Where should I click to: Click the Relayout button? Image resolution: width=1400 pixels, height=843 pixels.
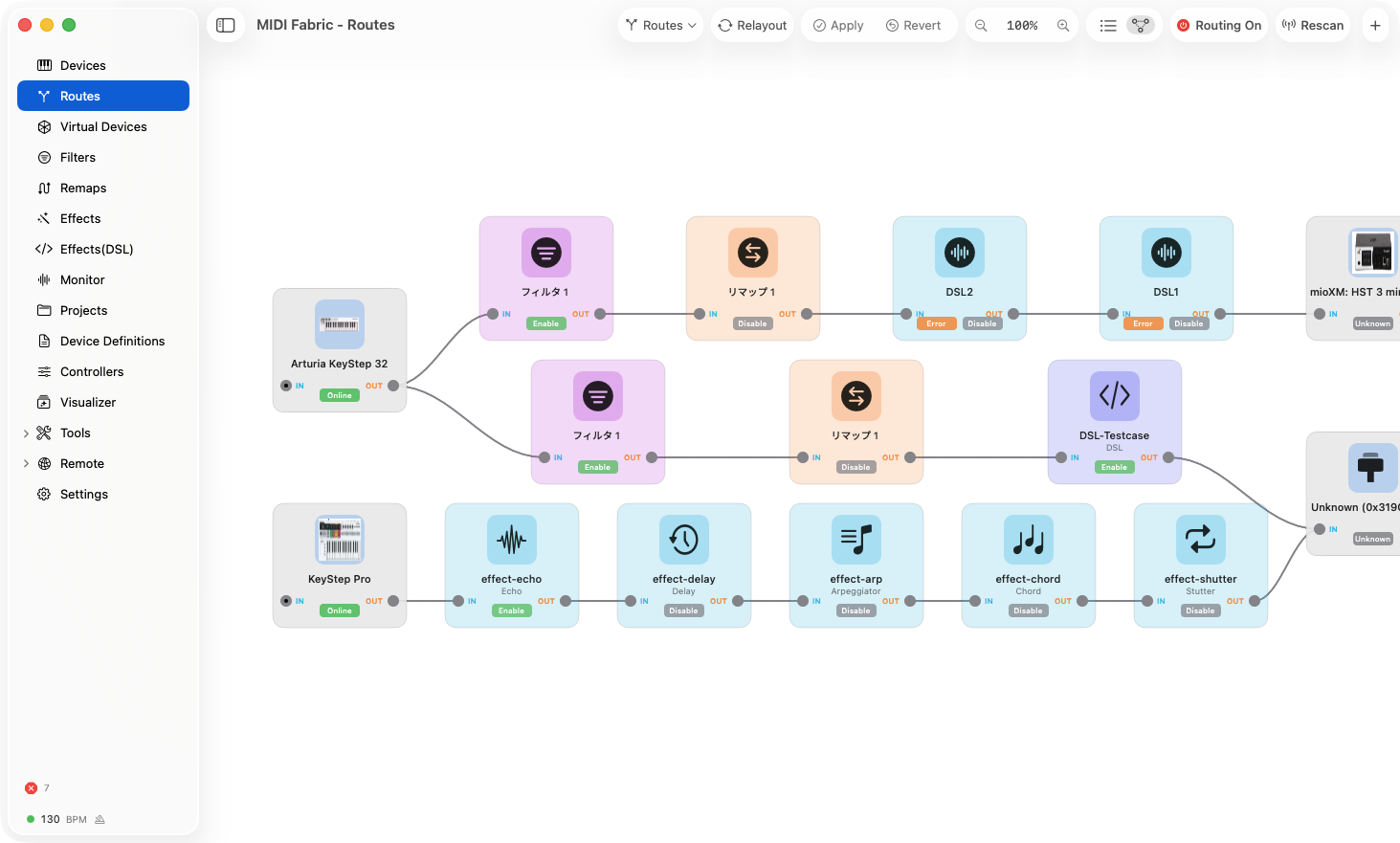tap(753, 26)
